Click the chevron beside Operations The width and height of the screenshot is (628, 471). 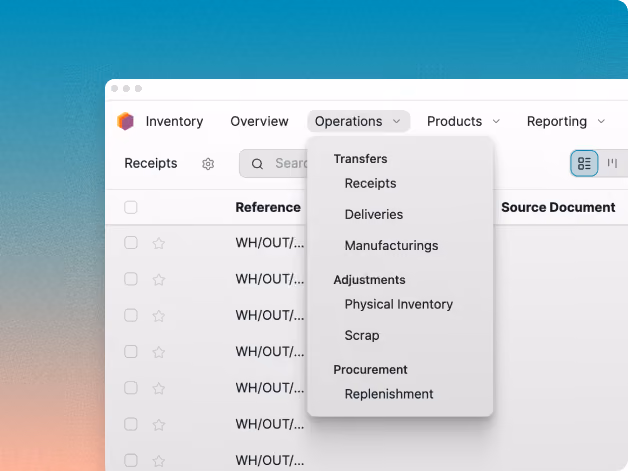point(397,121)
